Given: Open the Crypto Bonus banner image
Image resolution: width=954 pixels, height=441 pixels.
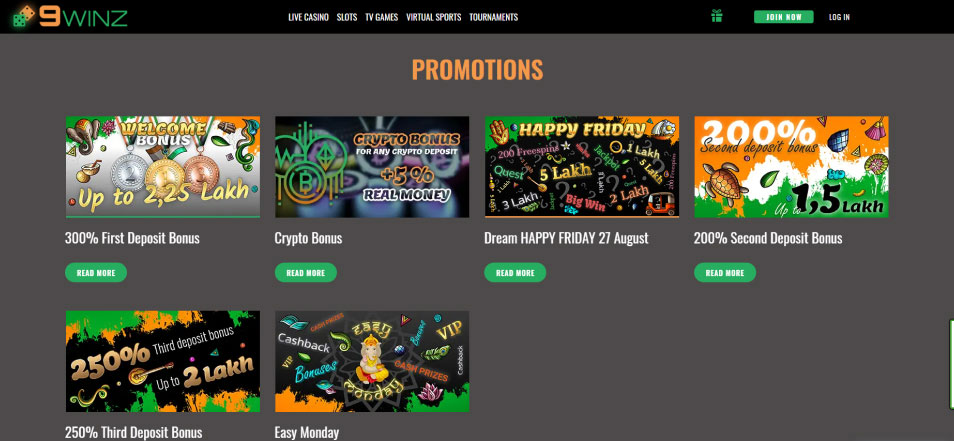Looking at the screenshot, I should point(372,167).
